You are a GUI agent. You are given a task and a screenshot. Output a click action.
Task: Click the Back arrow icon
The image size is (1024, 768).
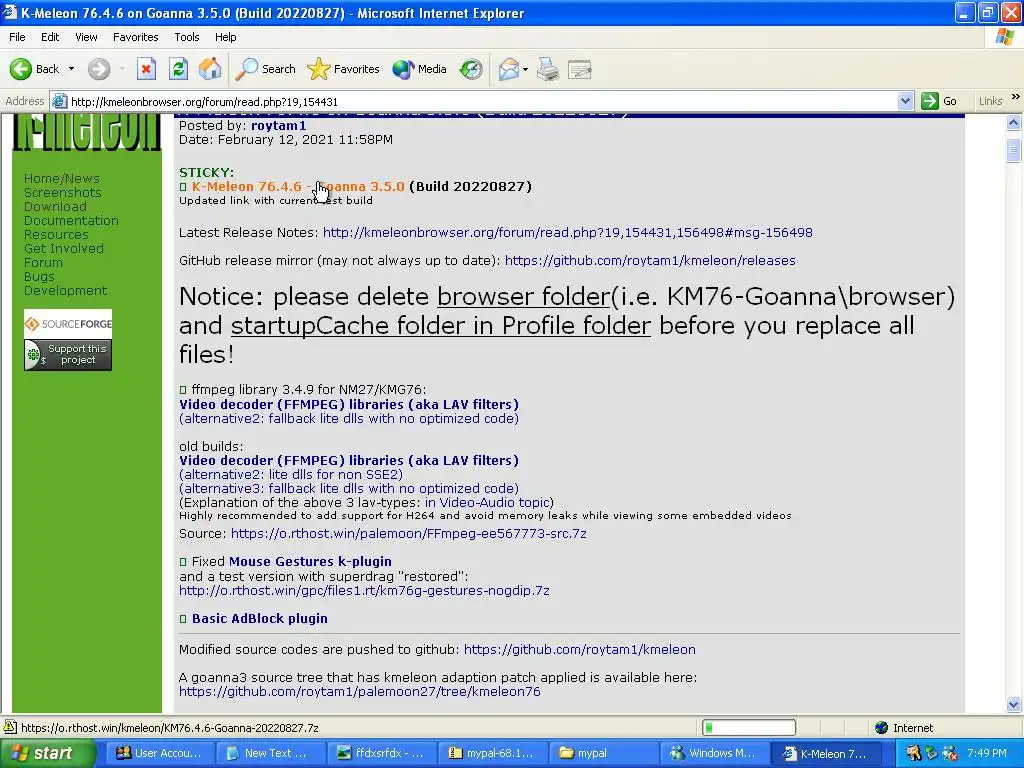(x=21, y=69)
